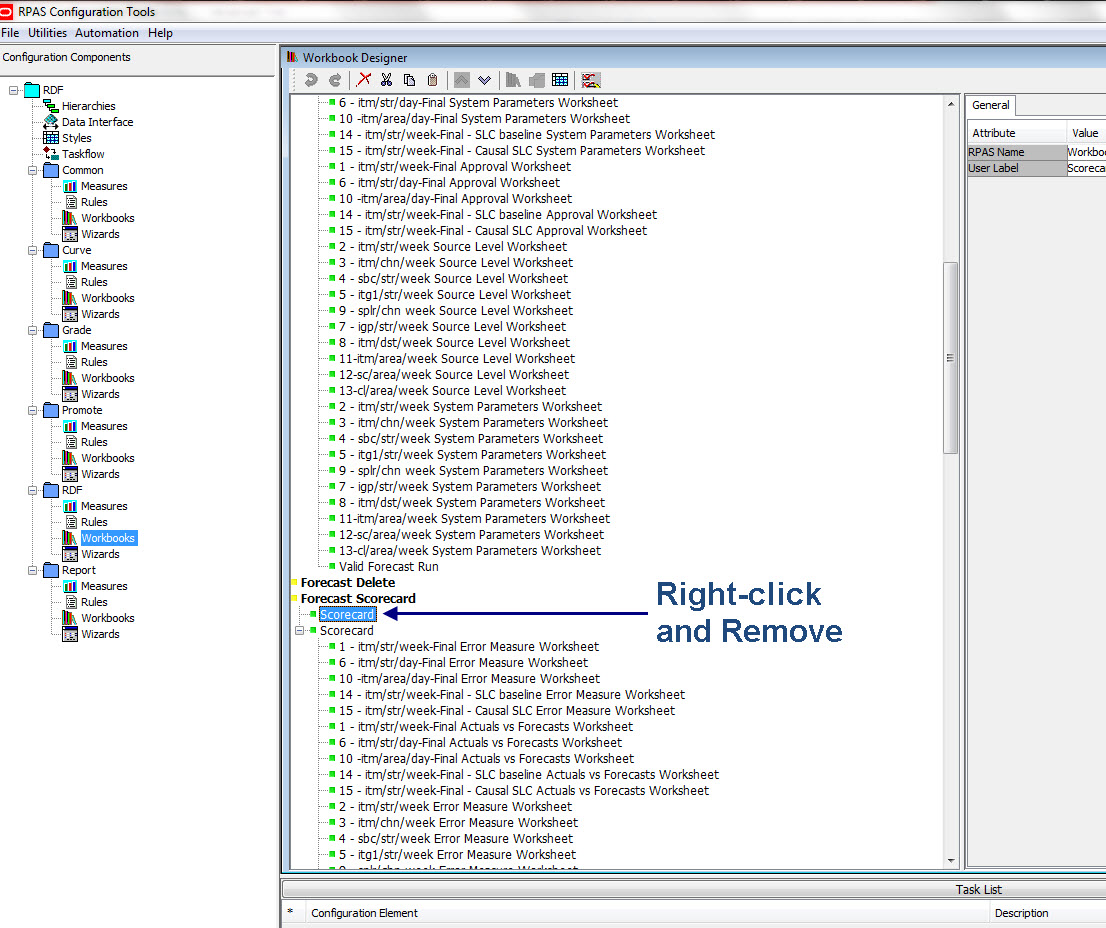1106x928 pixels.
Task: Select Rules under the Report folder
Action: click(94, 602)
